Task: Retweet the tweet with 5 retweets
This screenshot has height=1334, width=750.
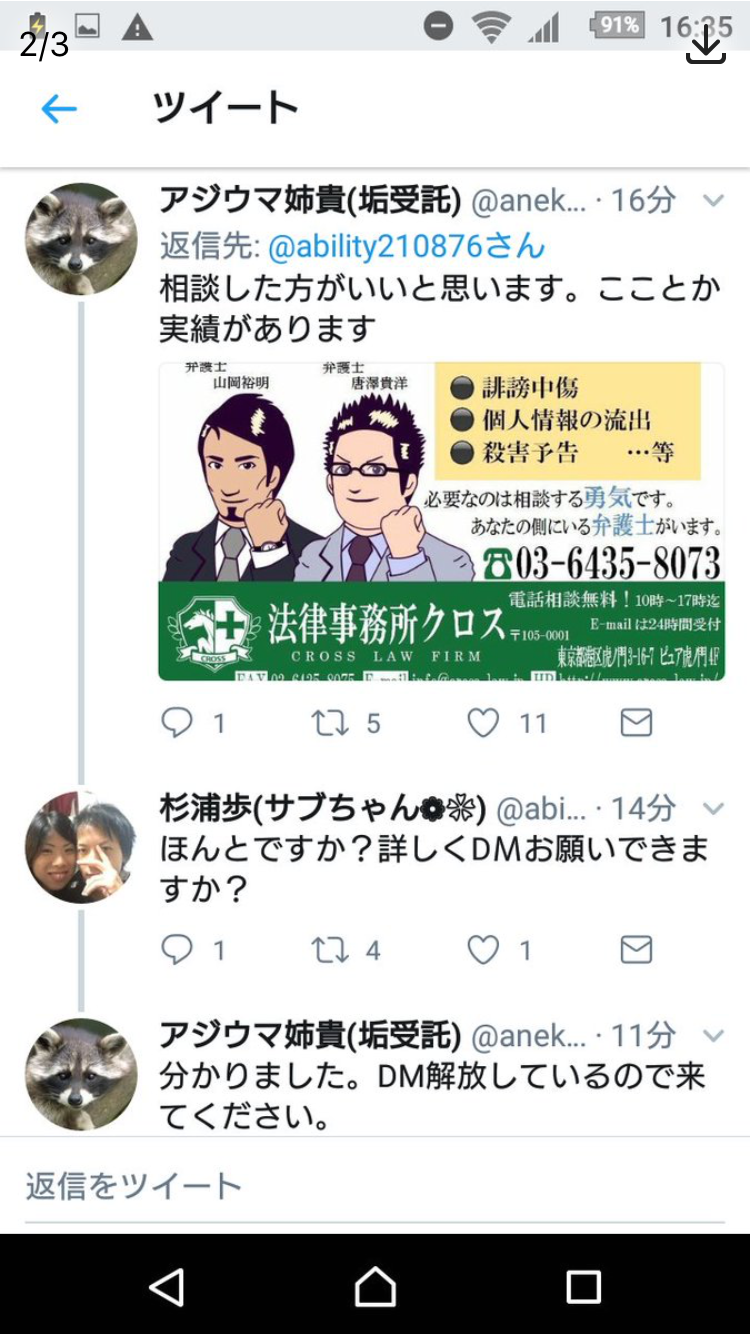Action: click(330, 722)
